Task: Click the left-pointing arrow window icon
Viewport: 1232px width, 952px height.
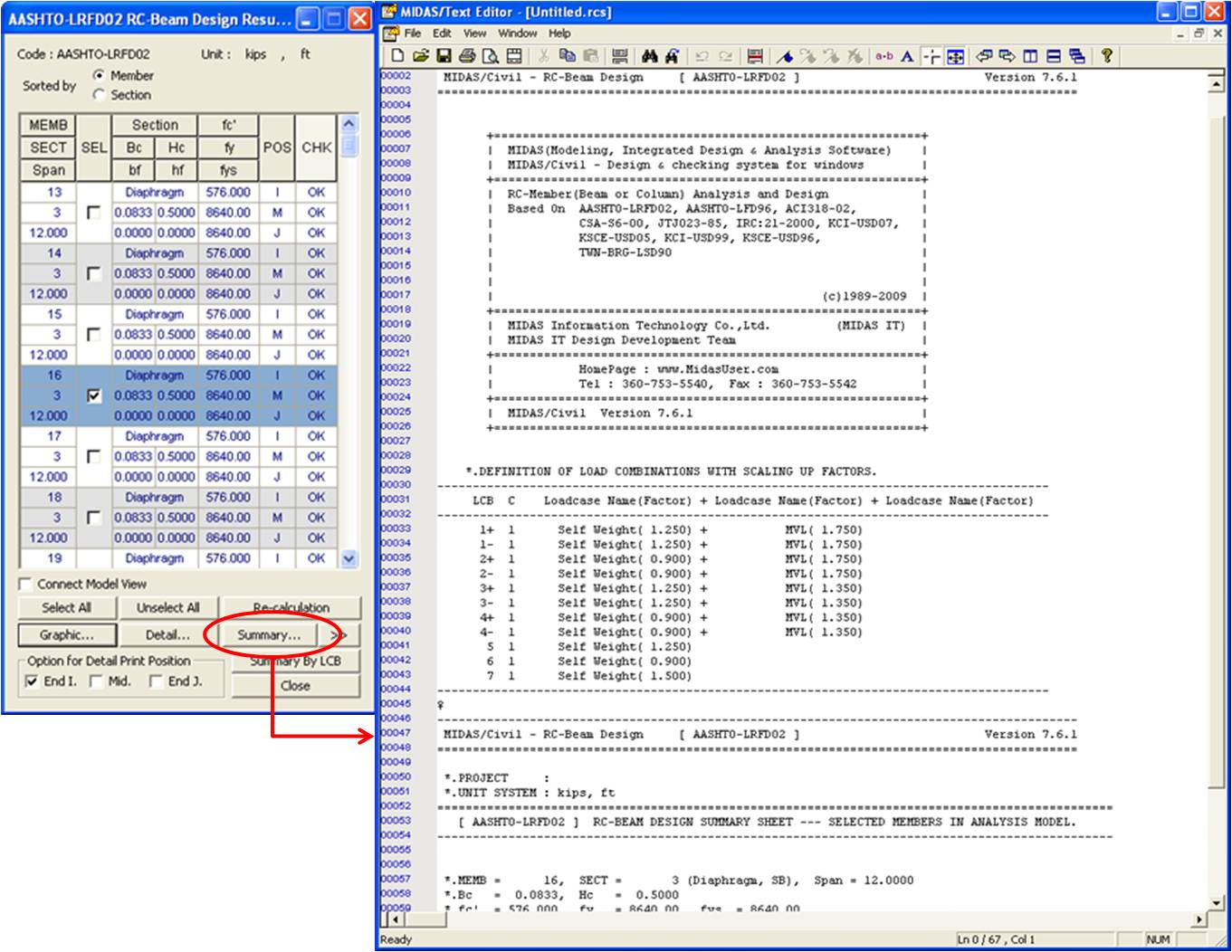Action: pyautogui.click(x=983, y=56)
